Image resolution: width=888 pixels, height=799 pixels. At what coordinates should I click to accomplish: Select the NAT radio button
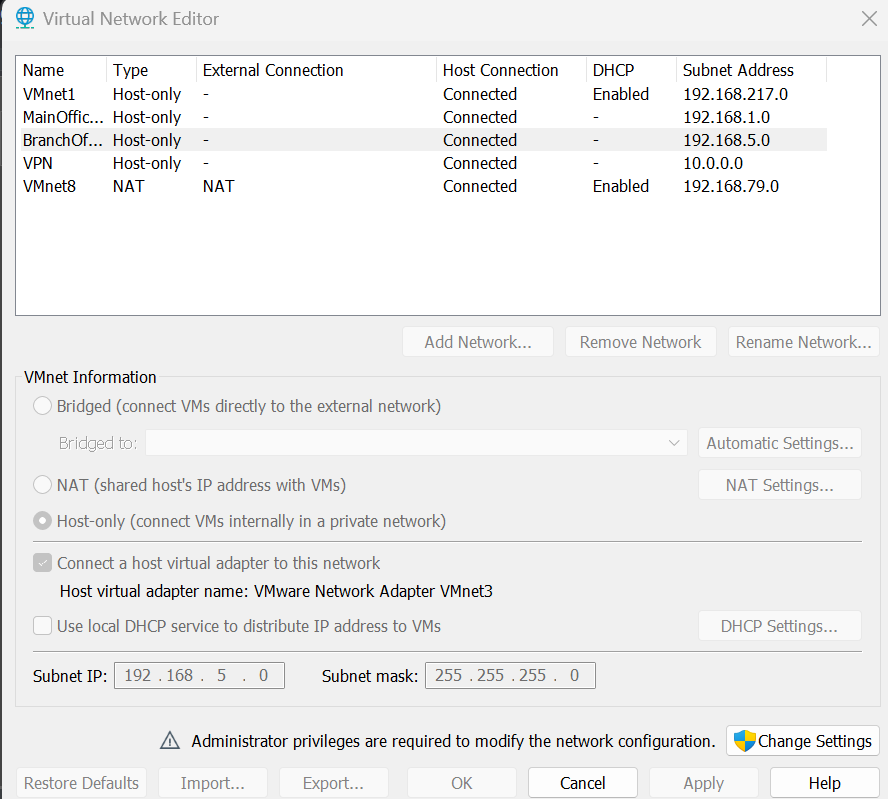click(42, 485)
